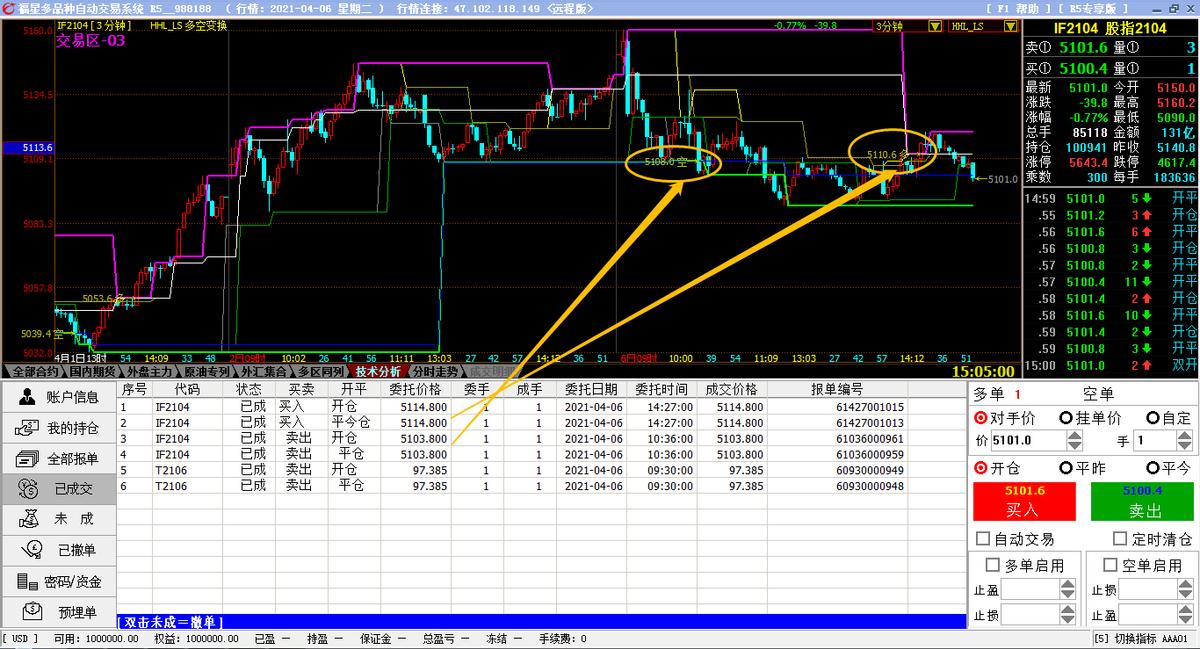Select order row with 报单编号 61036000961

tap(541, 438)
